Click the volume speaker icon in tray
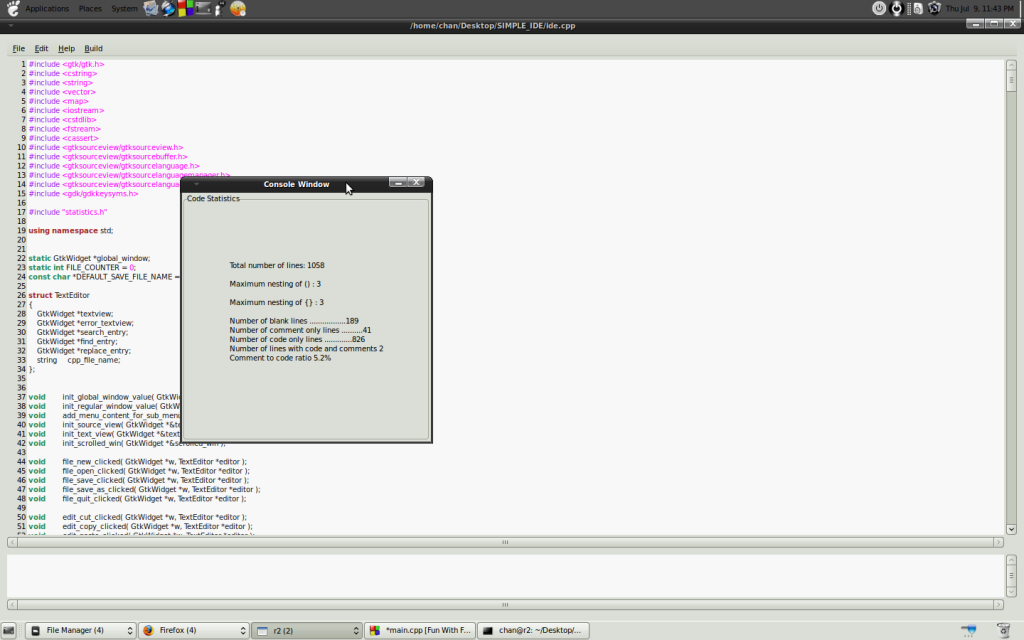 coord(915,8)
